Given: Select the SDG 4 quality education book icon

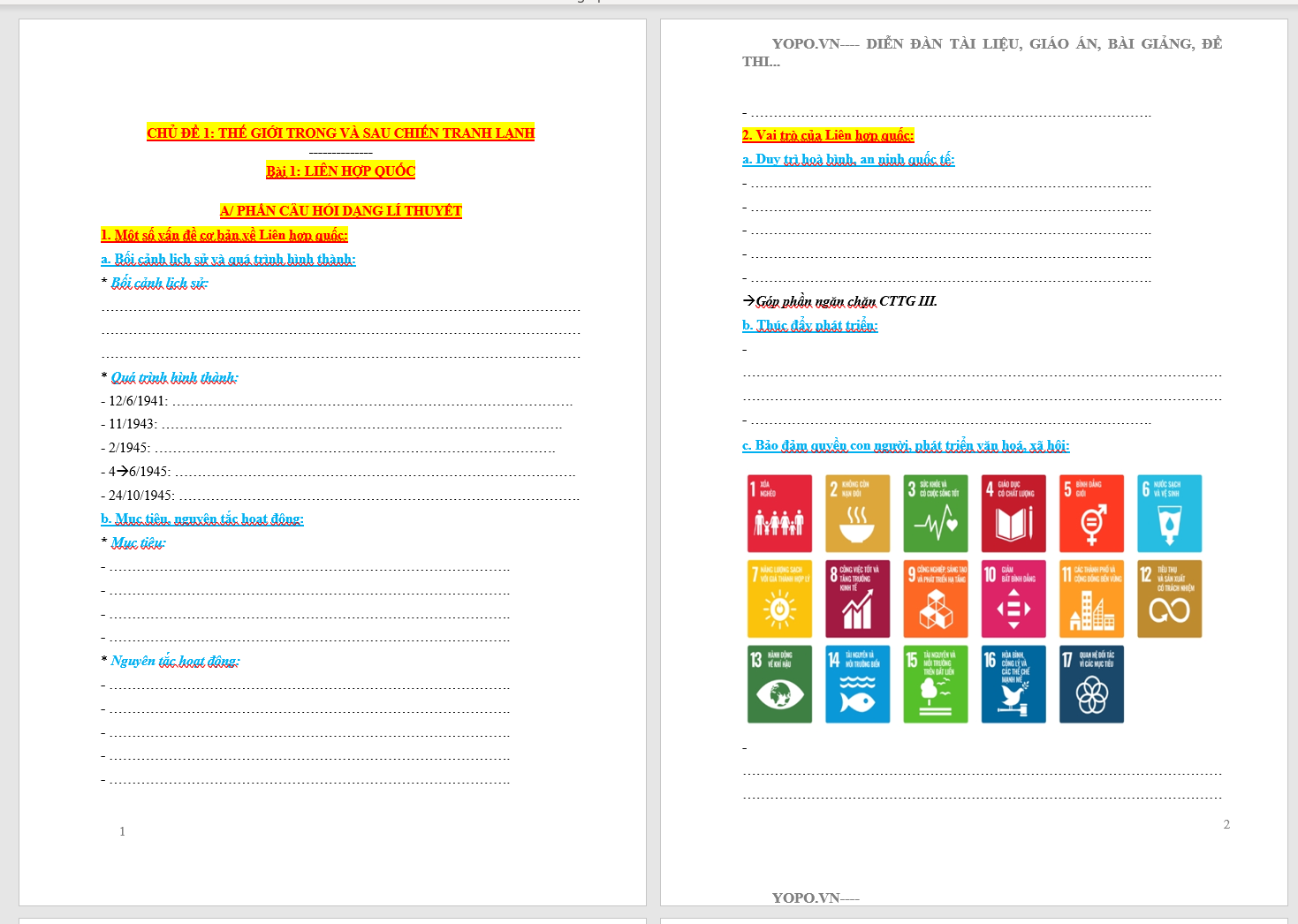Looking at the screenshot, I should pyautogui.click(x=1013, y=513).
